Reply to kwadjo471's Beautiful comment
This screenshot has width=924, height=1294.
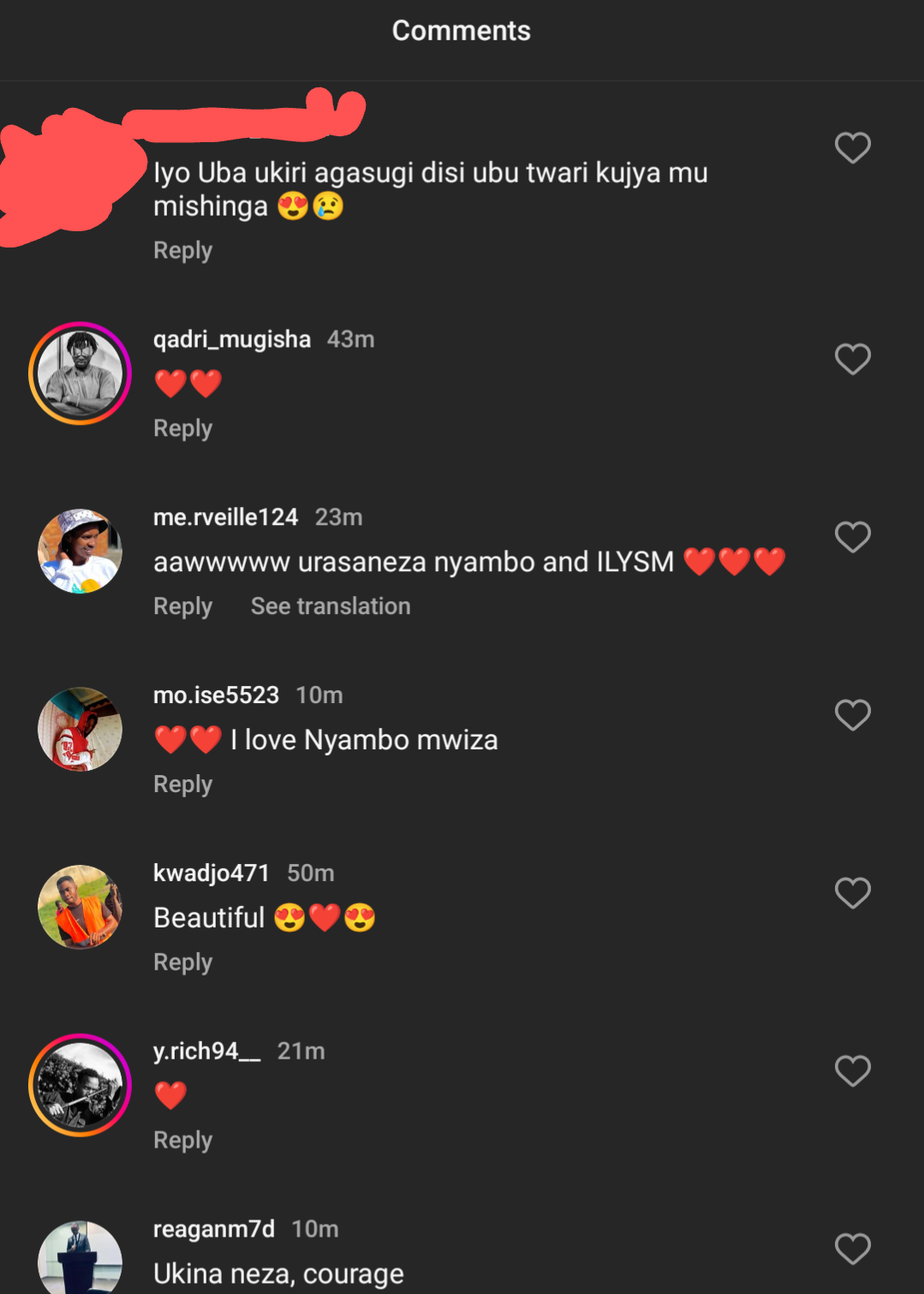[182, 963]
